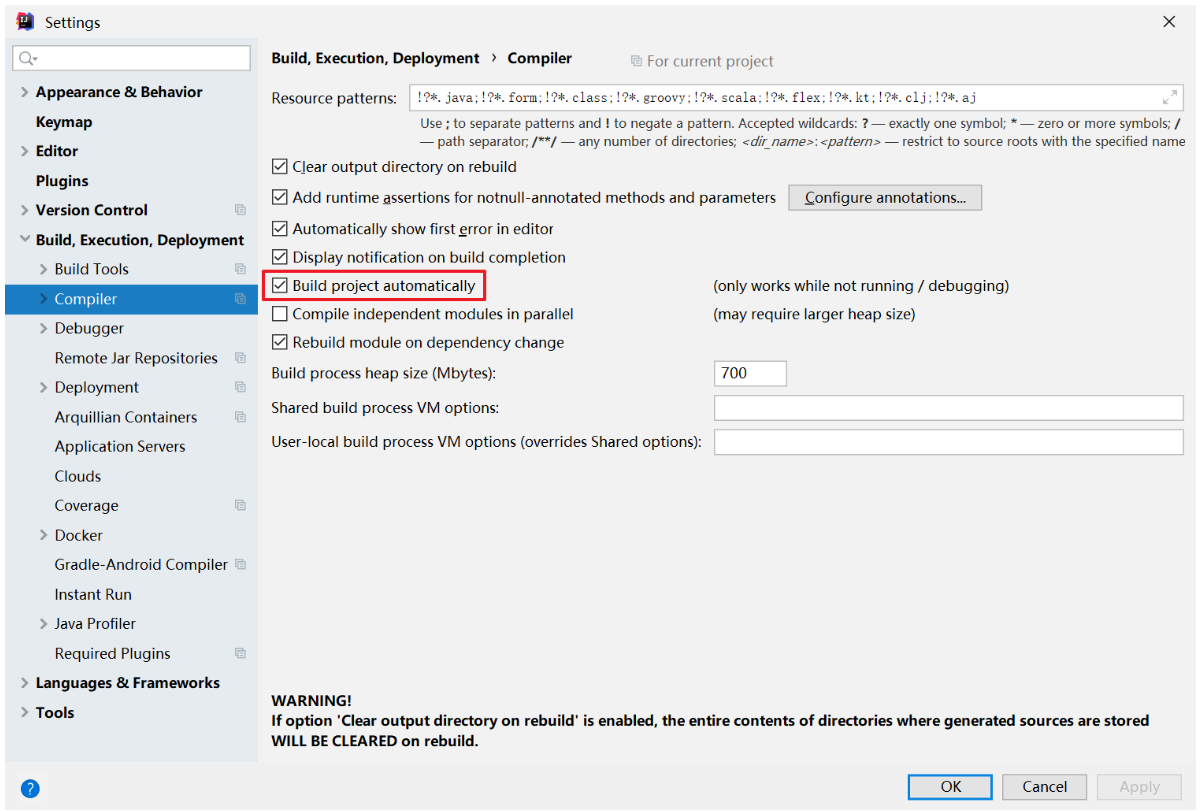The width and height of the screenshot is (1203, 811).
Task: Click Configure annotations... button
Action: click(885, 198)
